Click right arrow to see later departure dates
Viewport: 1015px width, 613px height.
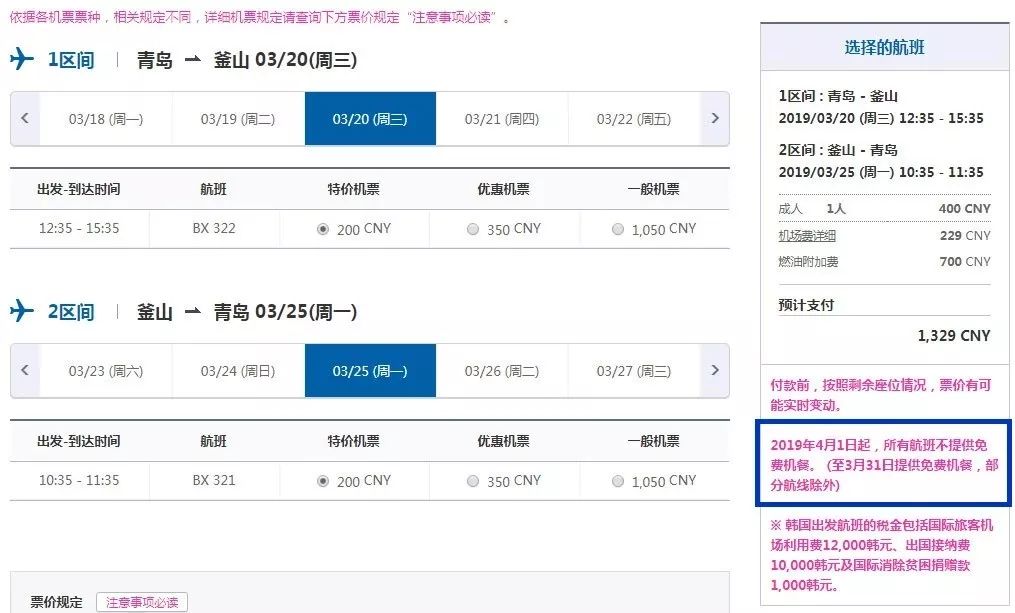[x=715, y=118]
